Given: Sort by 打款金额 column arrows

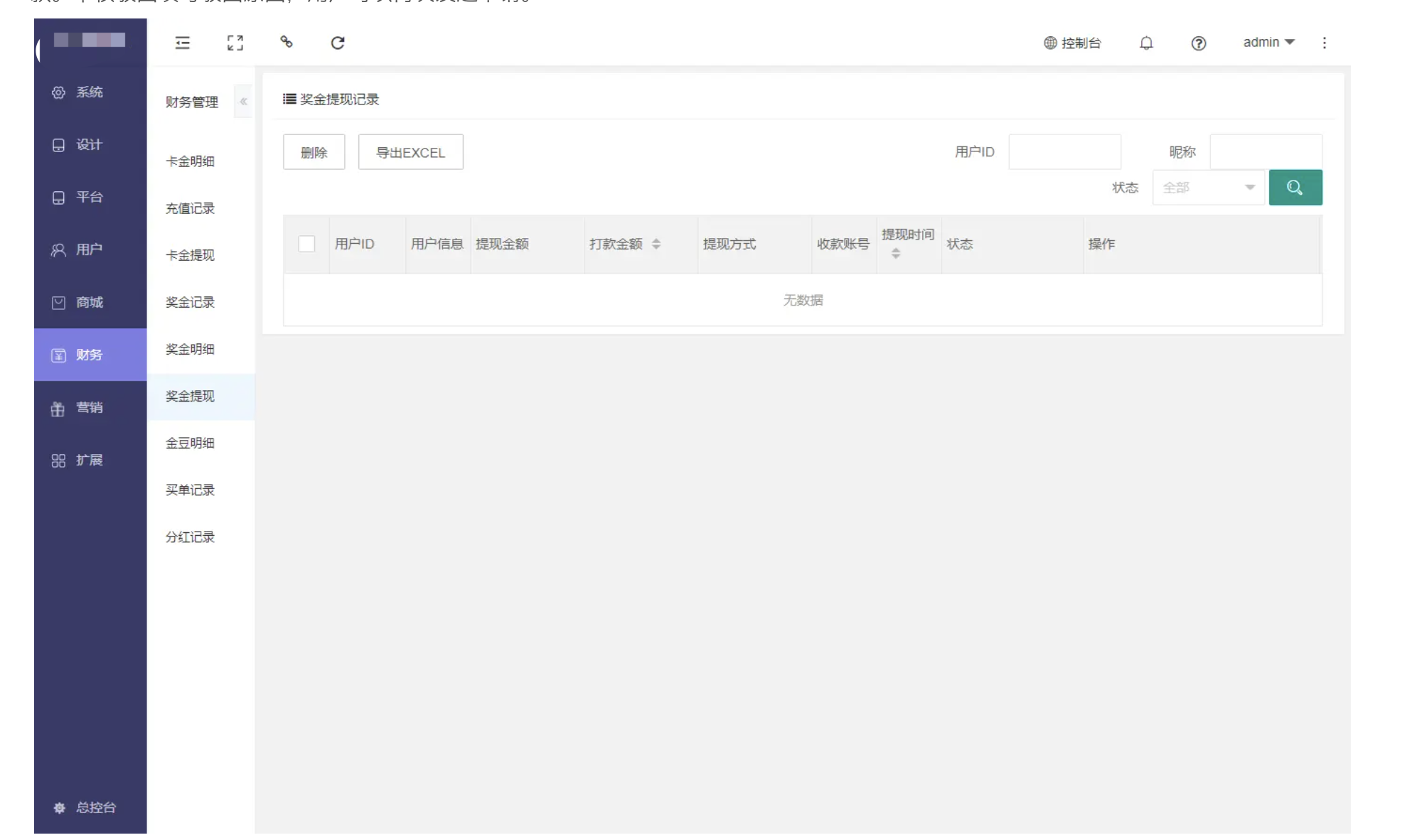Looking at the screenshot, I should tap(656, 244).
